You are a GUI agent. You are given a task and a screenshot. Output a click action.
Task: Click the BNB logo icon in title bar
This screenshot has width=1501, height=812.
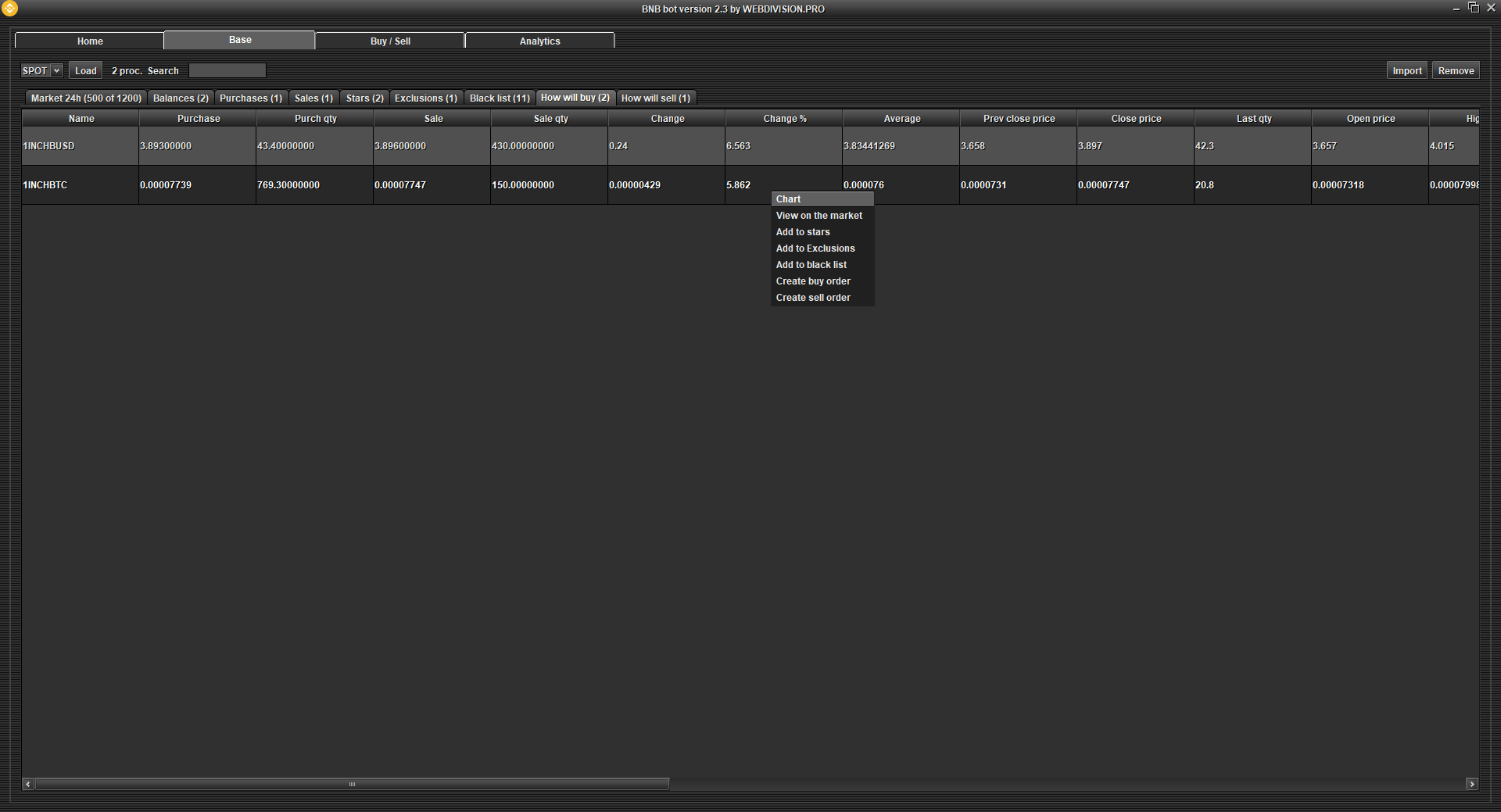(x=9, y=9)
